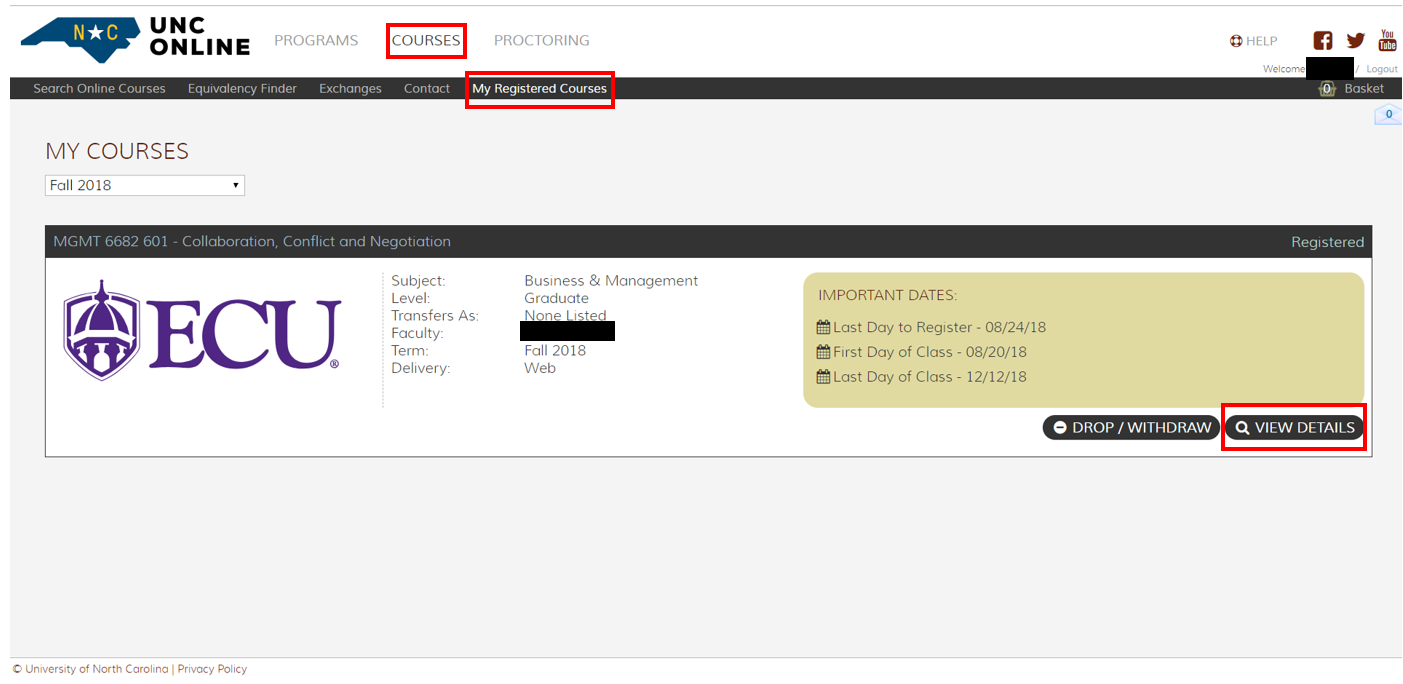This screenshot has height=684, width=1403.
Task: Expand the Fall 2018 term dropdown
Action: click(x=145, y=186)
